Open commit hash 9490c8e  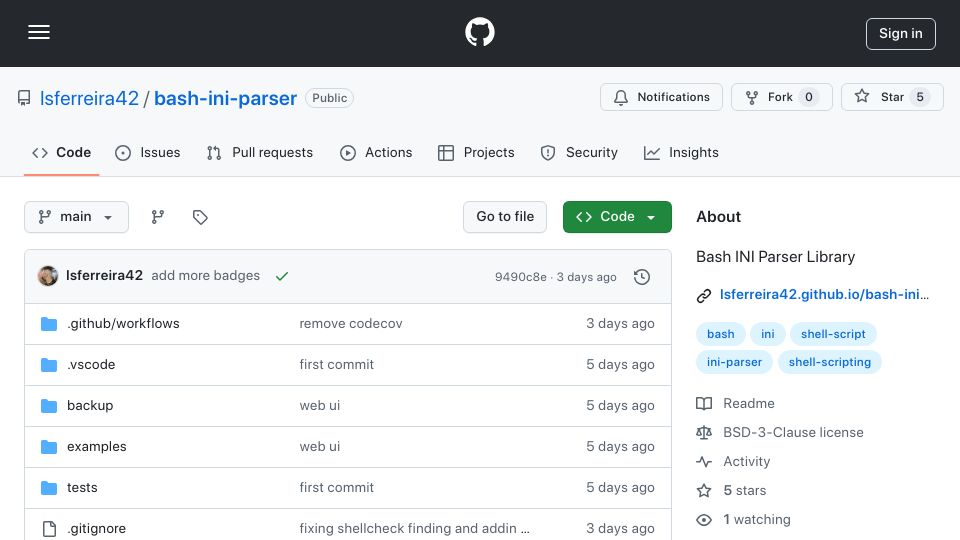pos(520,277)
